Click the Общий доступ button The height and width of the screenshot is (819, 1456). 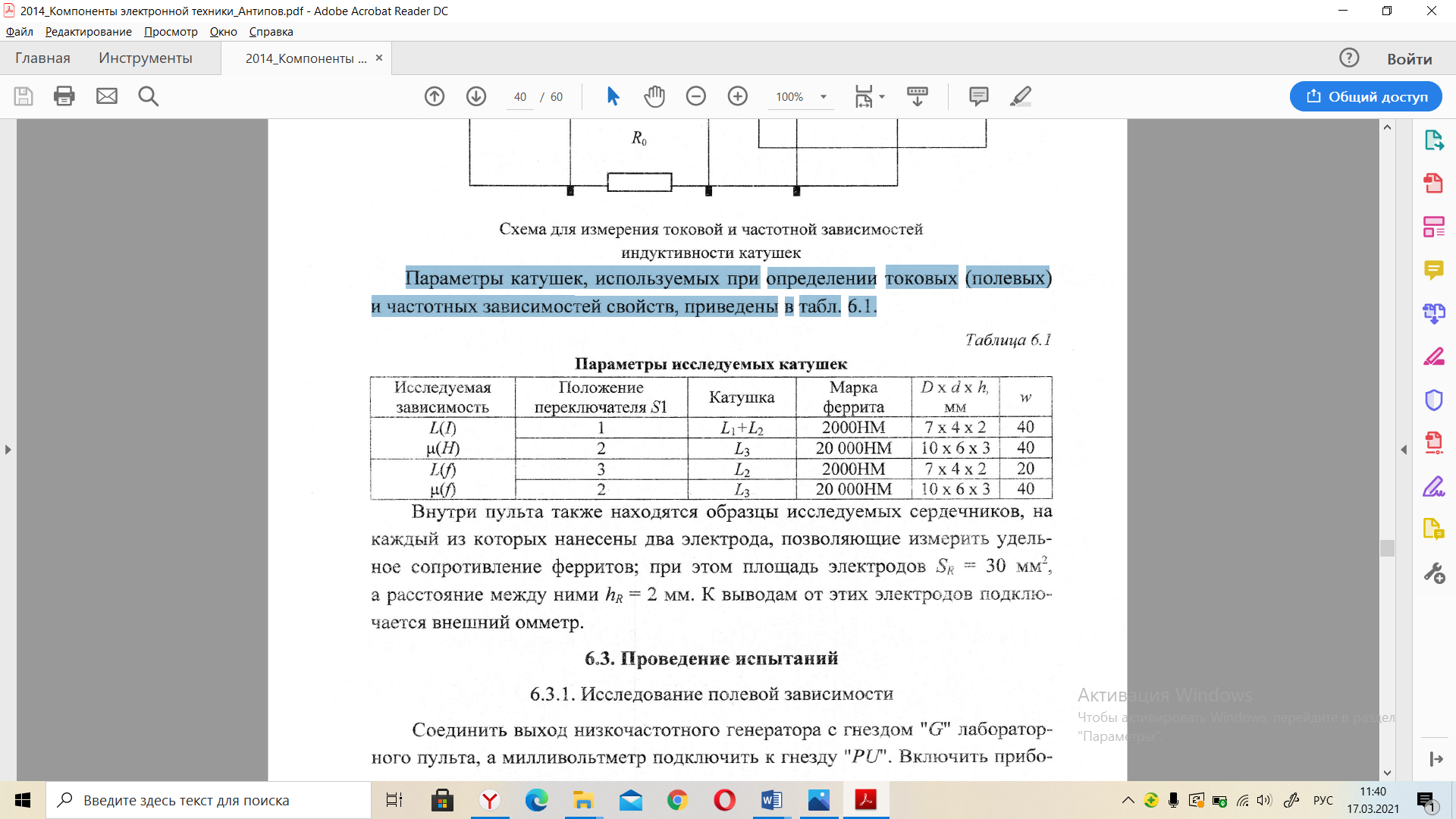[x=1366, y=96]
